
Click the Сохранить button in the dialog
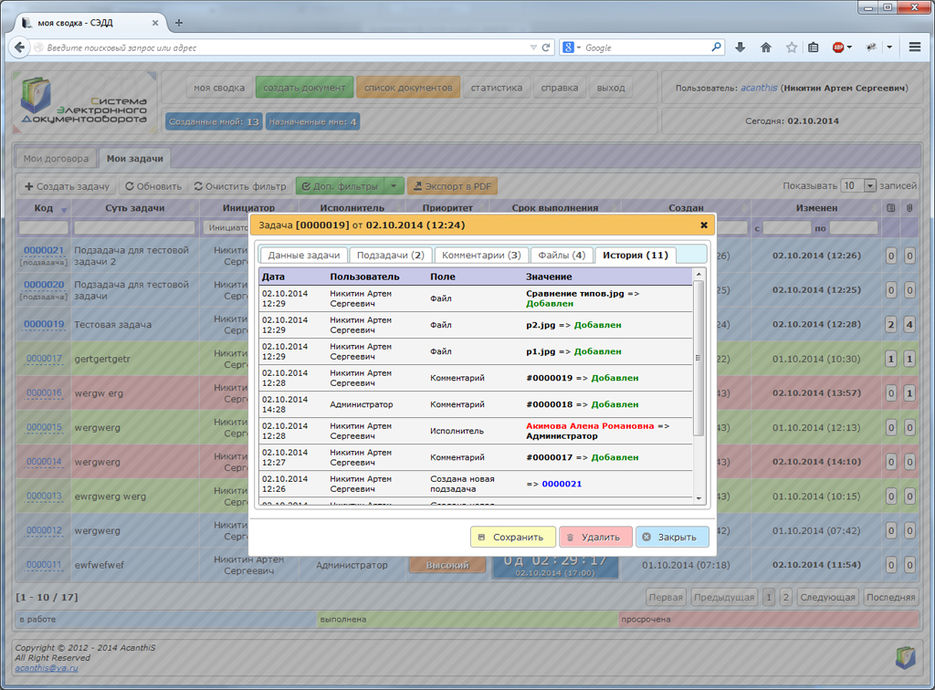coord(513,537)
